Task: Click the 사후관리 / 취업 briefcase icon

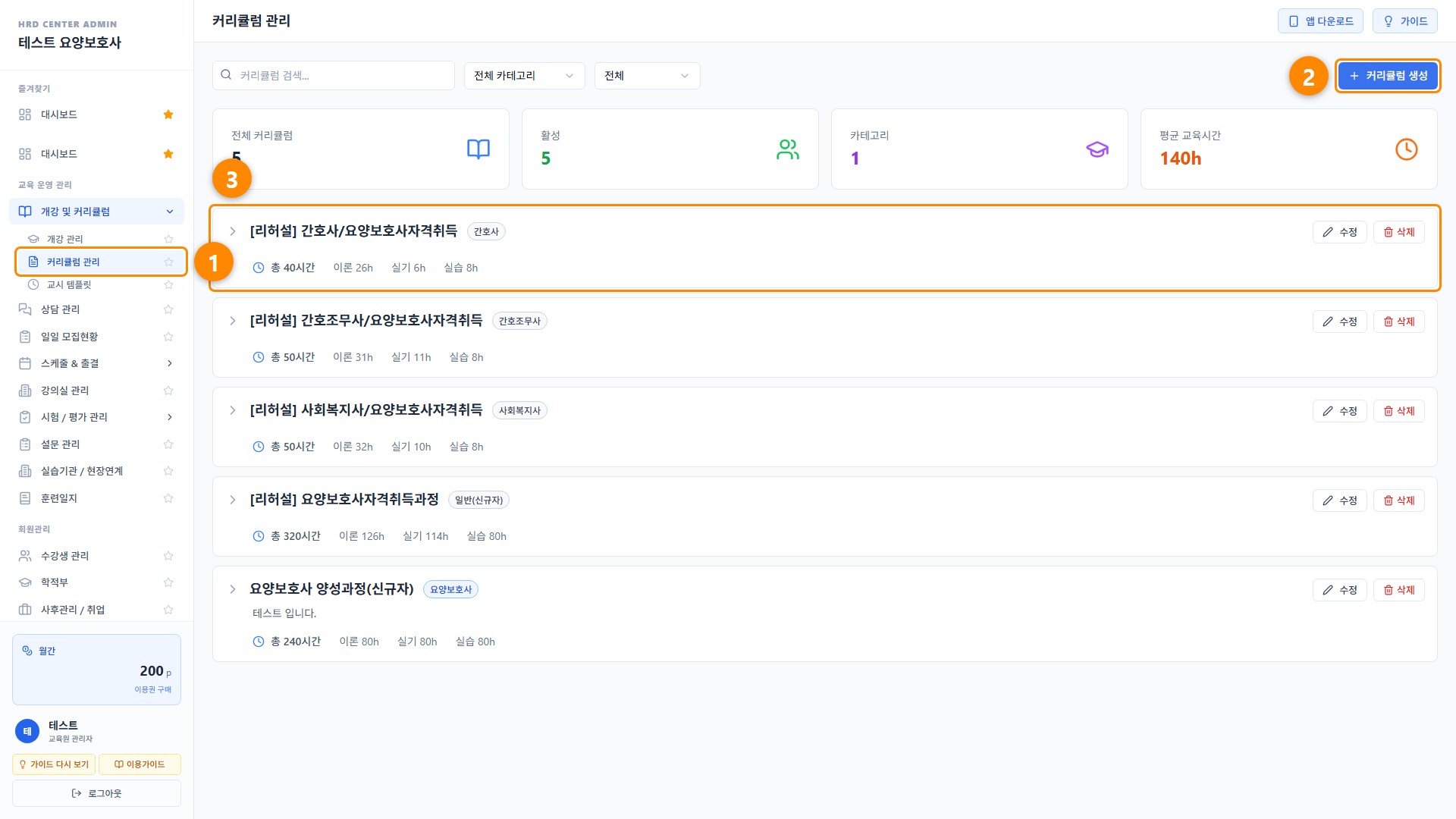Action: pos(25,610)
